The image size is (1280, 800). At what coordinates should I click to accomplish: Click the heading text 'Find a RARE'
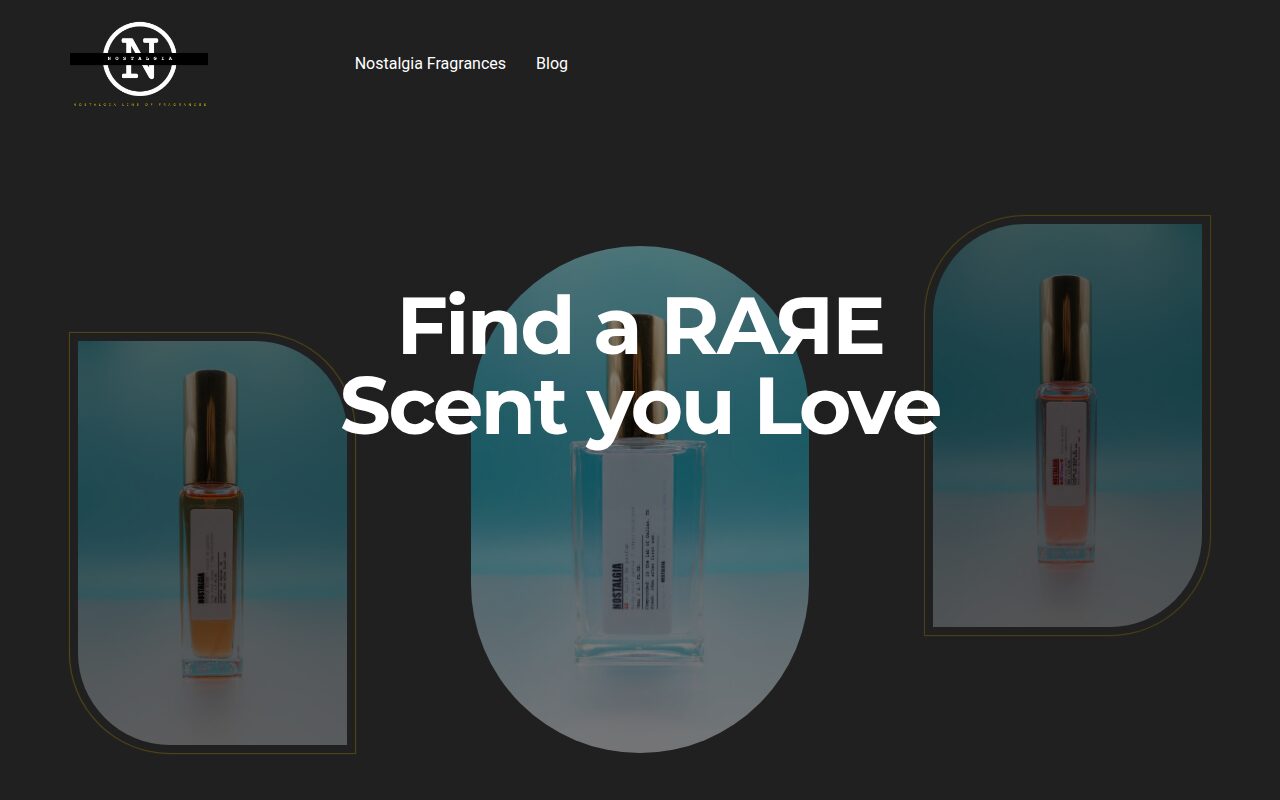point(641,326)
